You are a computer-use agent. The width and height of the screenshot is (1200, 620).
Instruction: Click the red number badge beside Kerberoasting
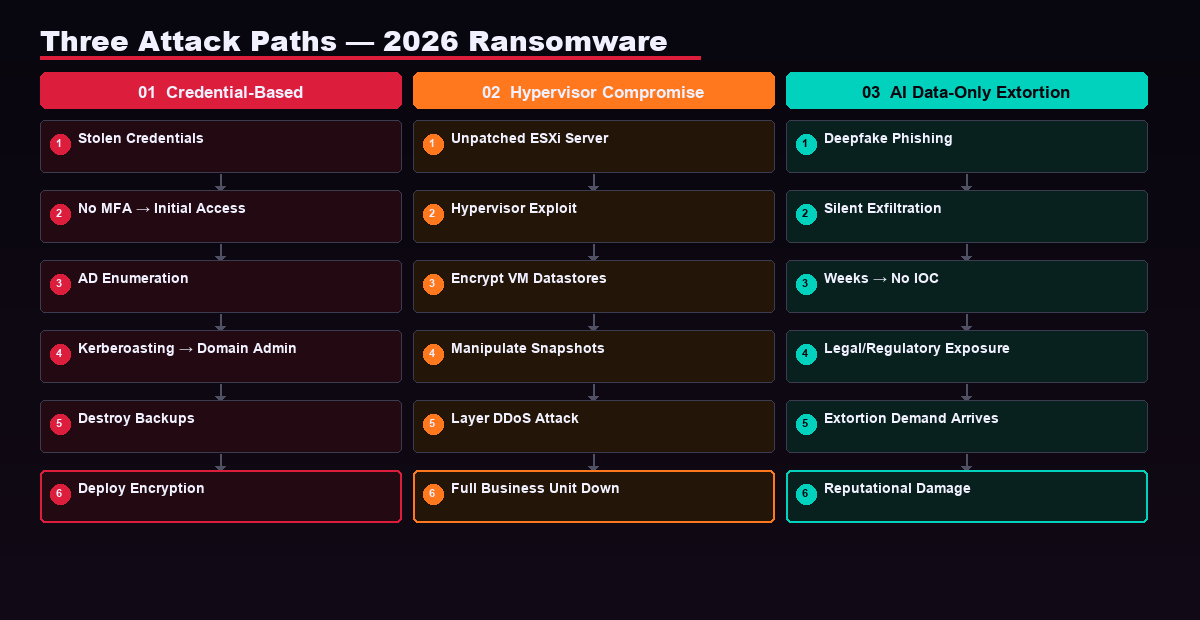(x=60, y=354)
